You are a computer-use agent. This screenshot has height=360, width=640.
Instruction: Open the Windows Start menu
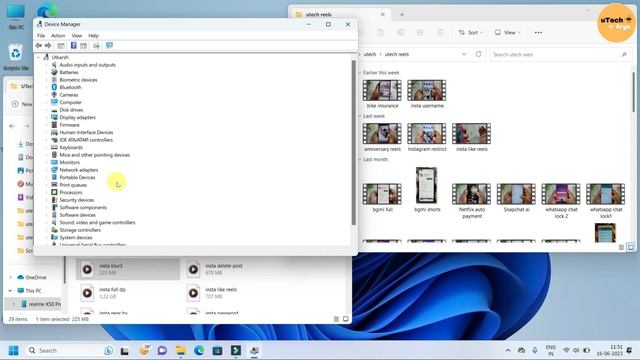[13, 351]
